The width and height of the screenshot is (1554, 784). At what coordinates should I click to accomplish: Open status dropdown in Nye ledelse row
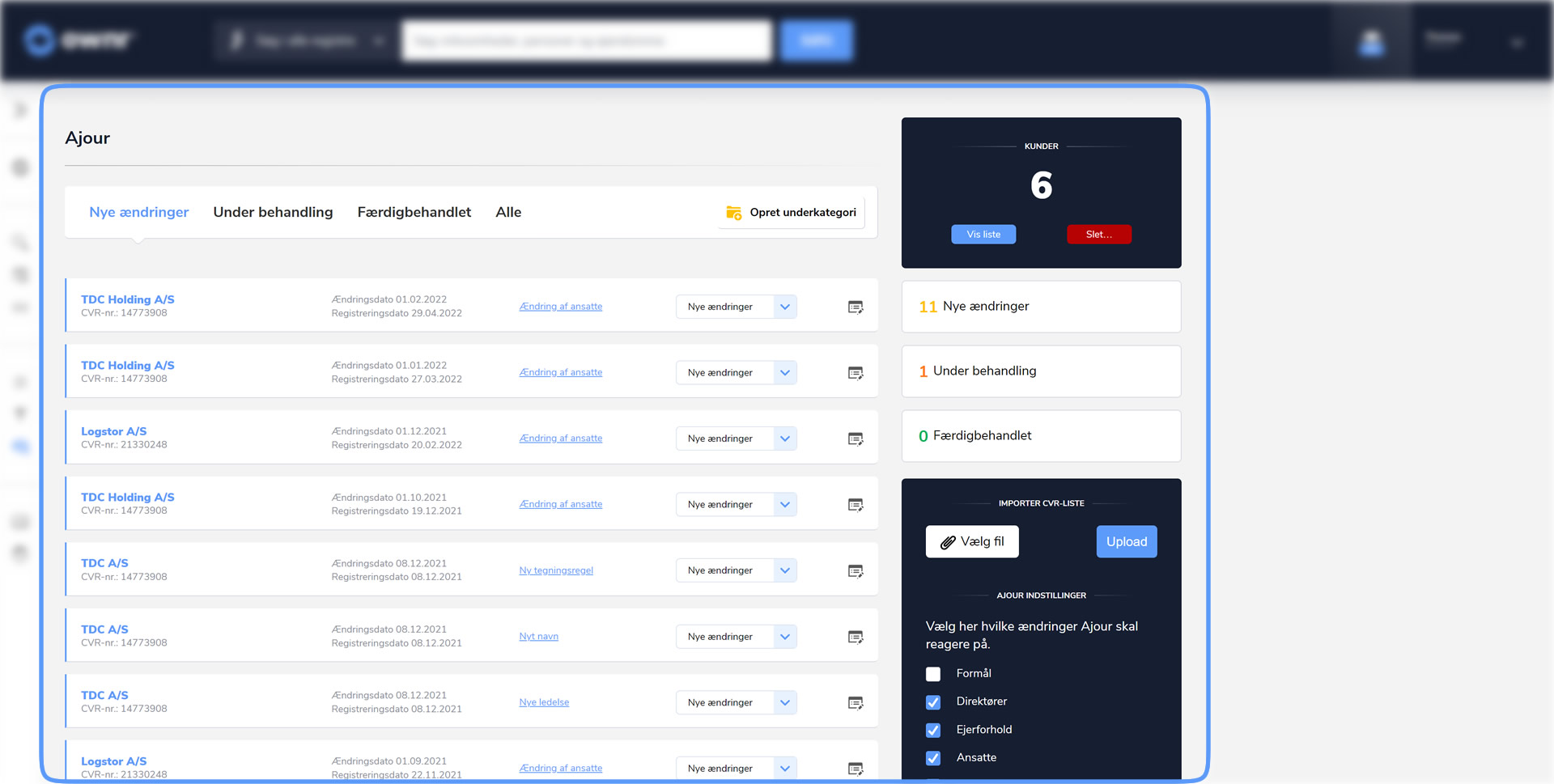(736, 702)
